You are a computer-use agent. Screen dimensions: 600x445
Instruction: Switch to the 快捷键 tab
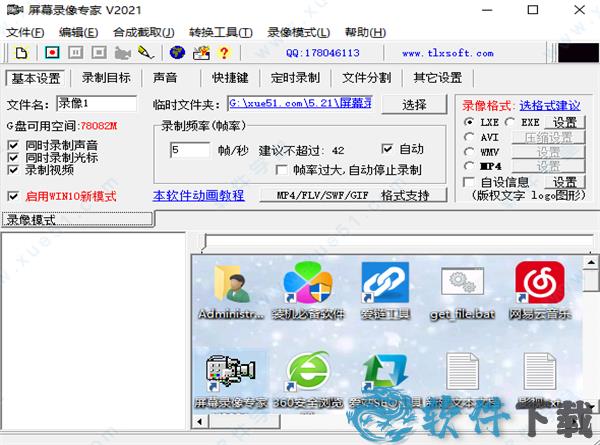tap(230, 78)
